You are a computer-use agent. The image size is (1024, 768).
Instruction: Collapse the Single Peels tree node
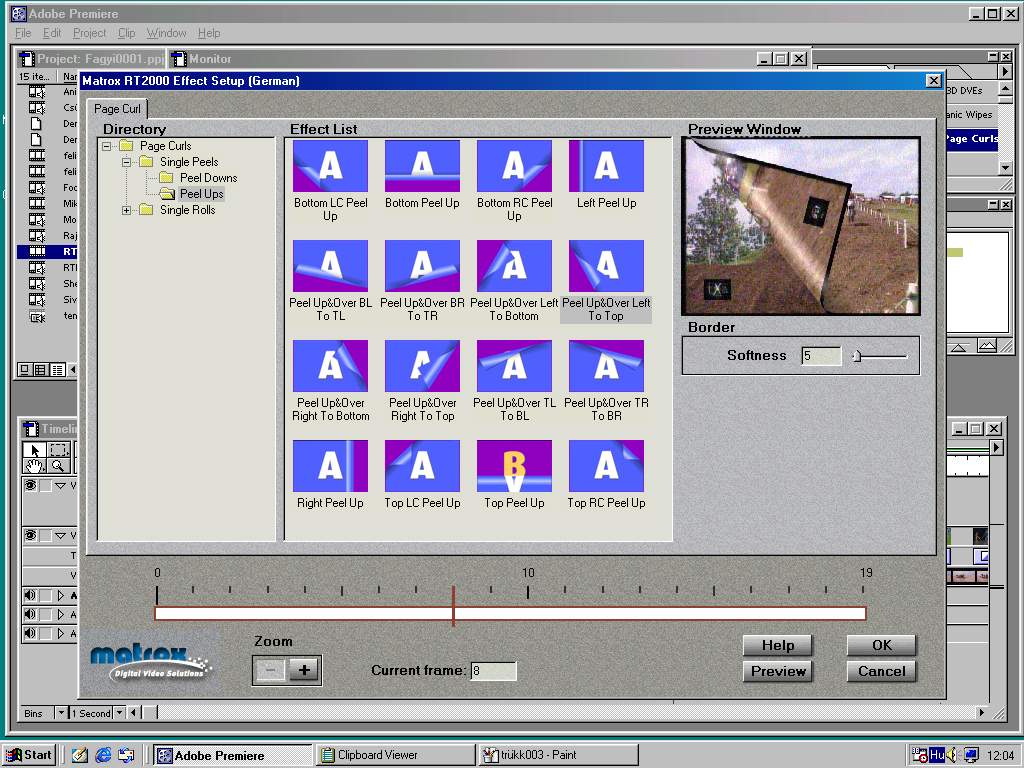(x=127, y=162)
